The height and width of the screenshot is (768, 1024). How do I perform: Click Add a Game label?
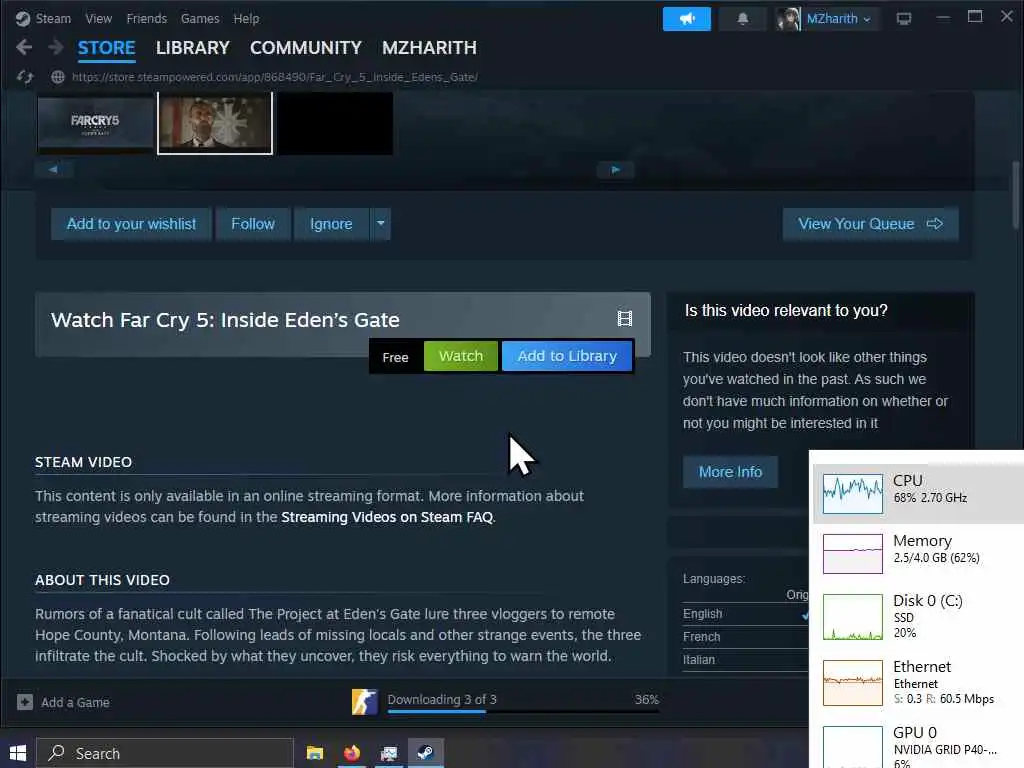75,703
